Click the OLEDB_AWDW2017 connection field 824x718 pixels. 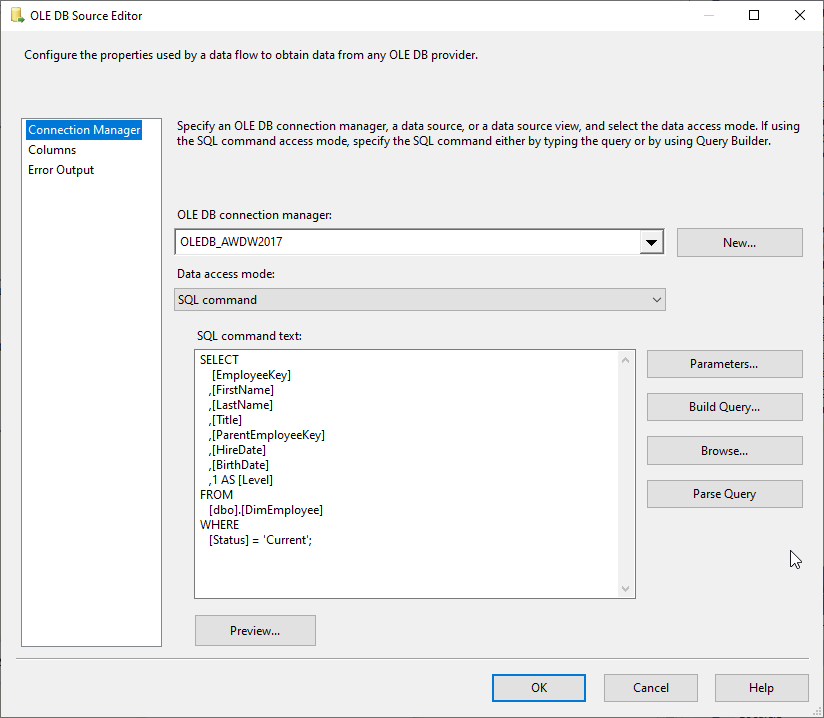coord(407,242)
